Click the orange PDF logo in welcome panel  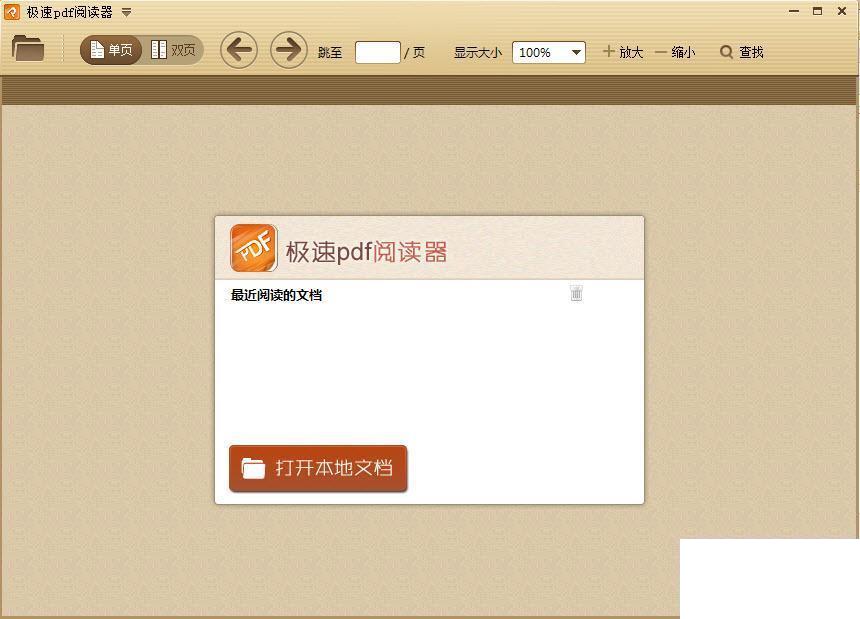[x=253, y=248]
